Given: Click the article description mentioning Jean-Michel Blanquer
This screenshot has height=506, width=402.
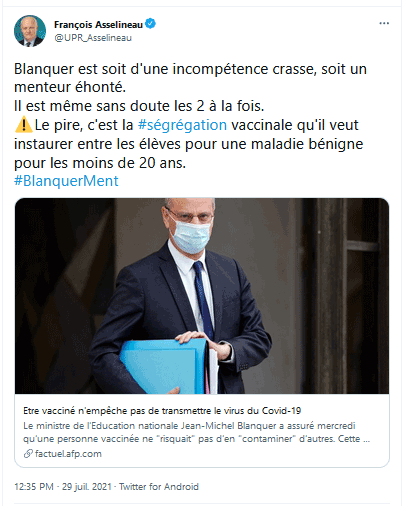Looking at the screenshot, I should pos(196,432).
